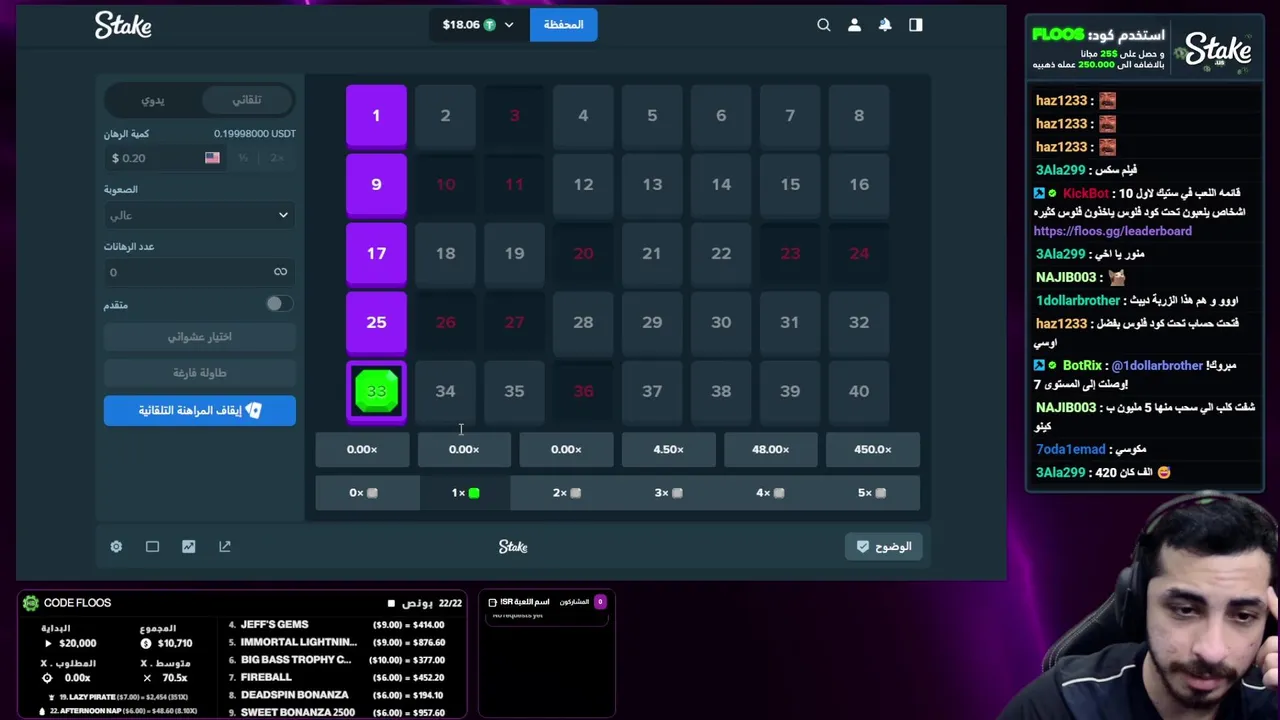The width and height of the screenshot is (1280, 720).
Task: Open the search magnifier icon
Action: tap(824, 25)
